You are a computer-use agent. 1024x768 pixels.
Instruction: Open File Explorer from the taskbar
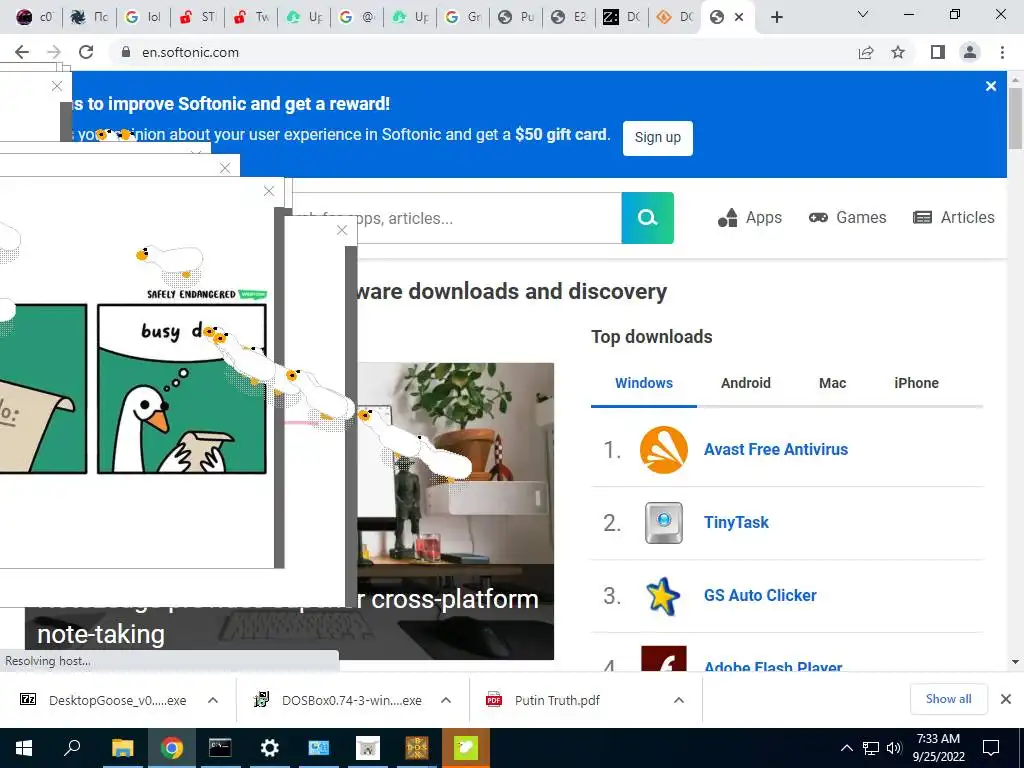click(122, 748)
